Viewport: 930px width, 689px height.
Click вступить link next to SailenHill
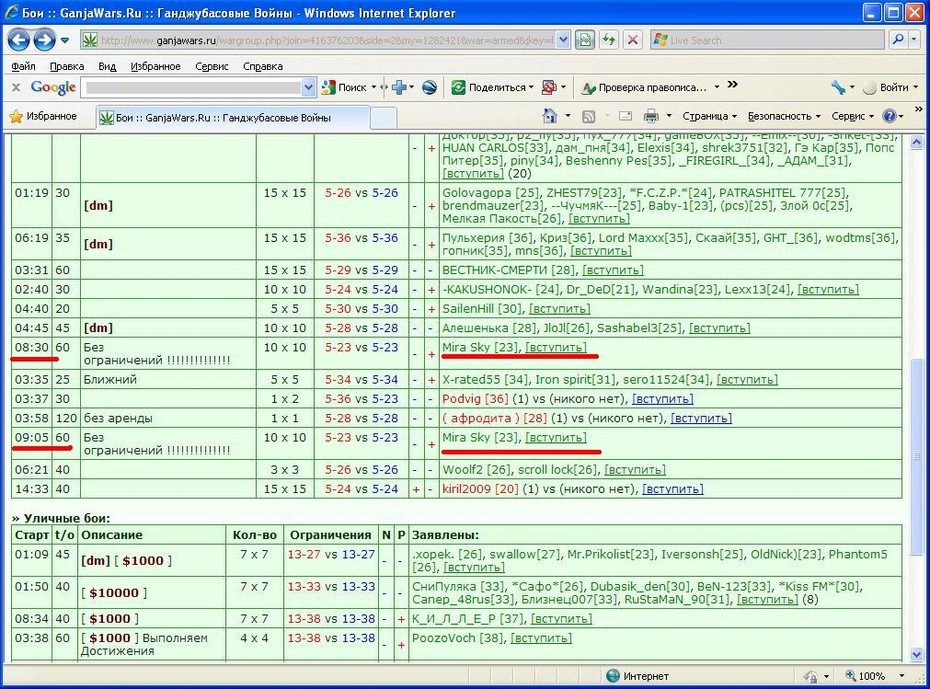(x=559, y=309)
